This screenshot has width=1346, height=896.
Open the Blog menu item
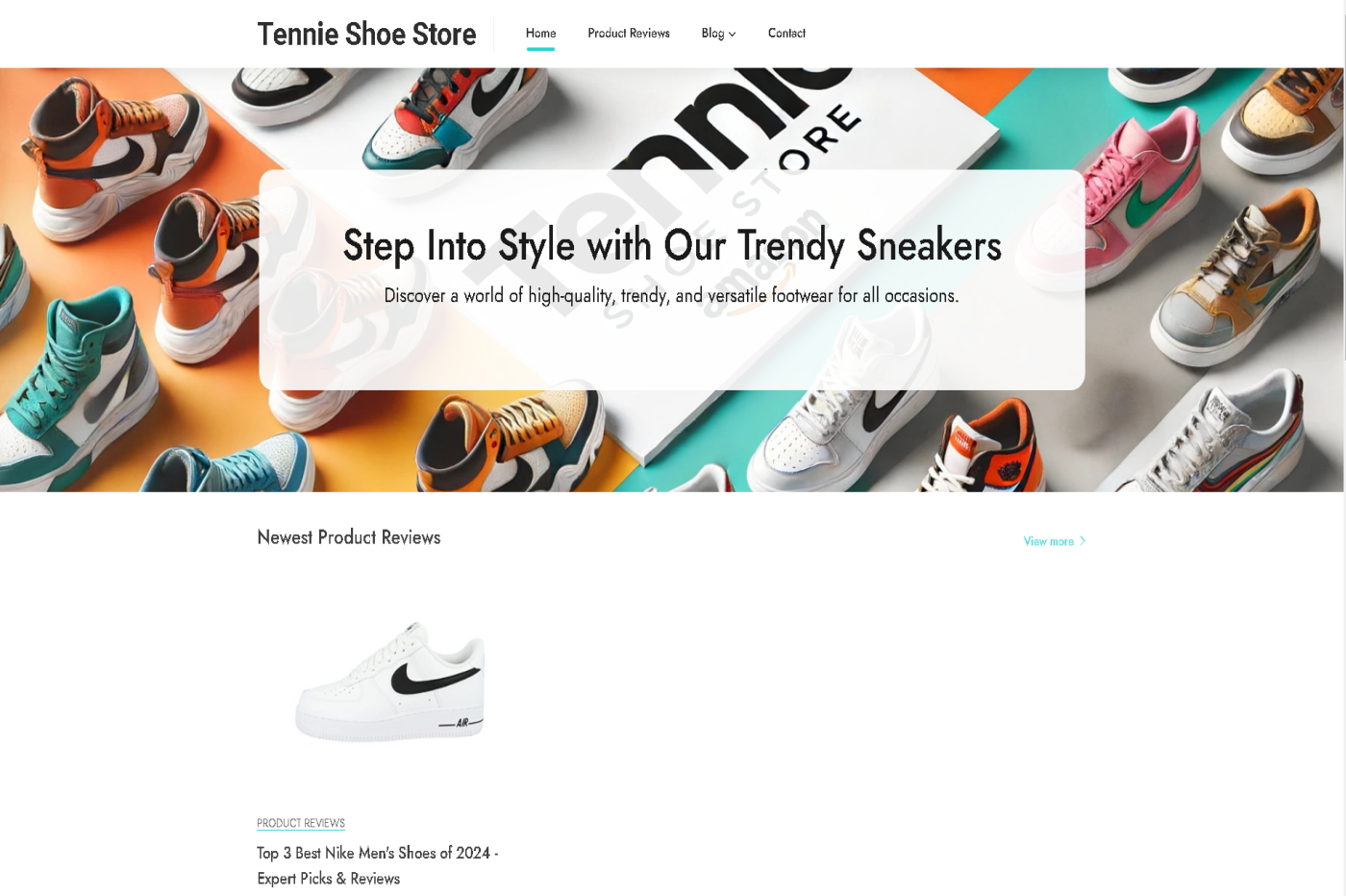tap(712, 33)
